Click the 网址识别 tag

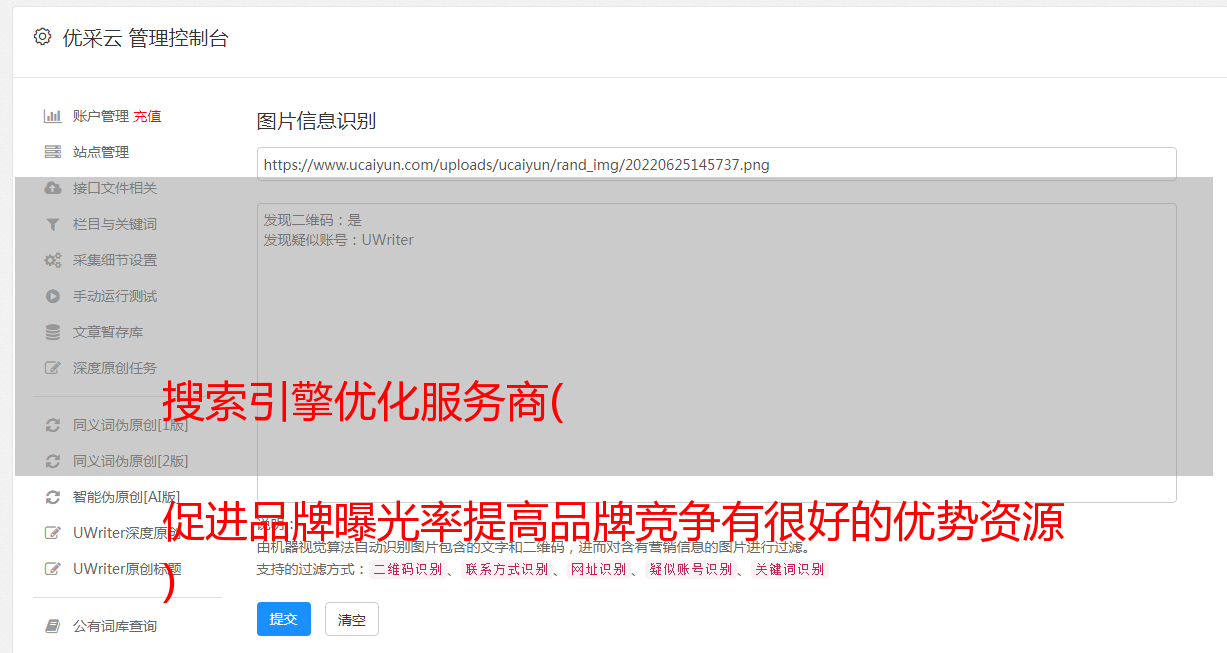tap(598, 569)
